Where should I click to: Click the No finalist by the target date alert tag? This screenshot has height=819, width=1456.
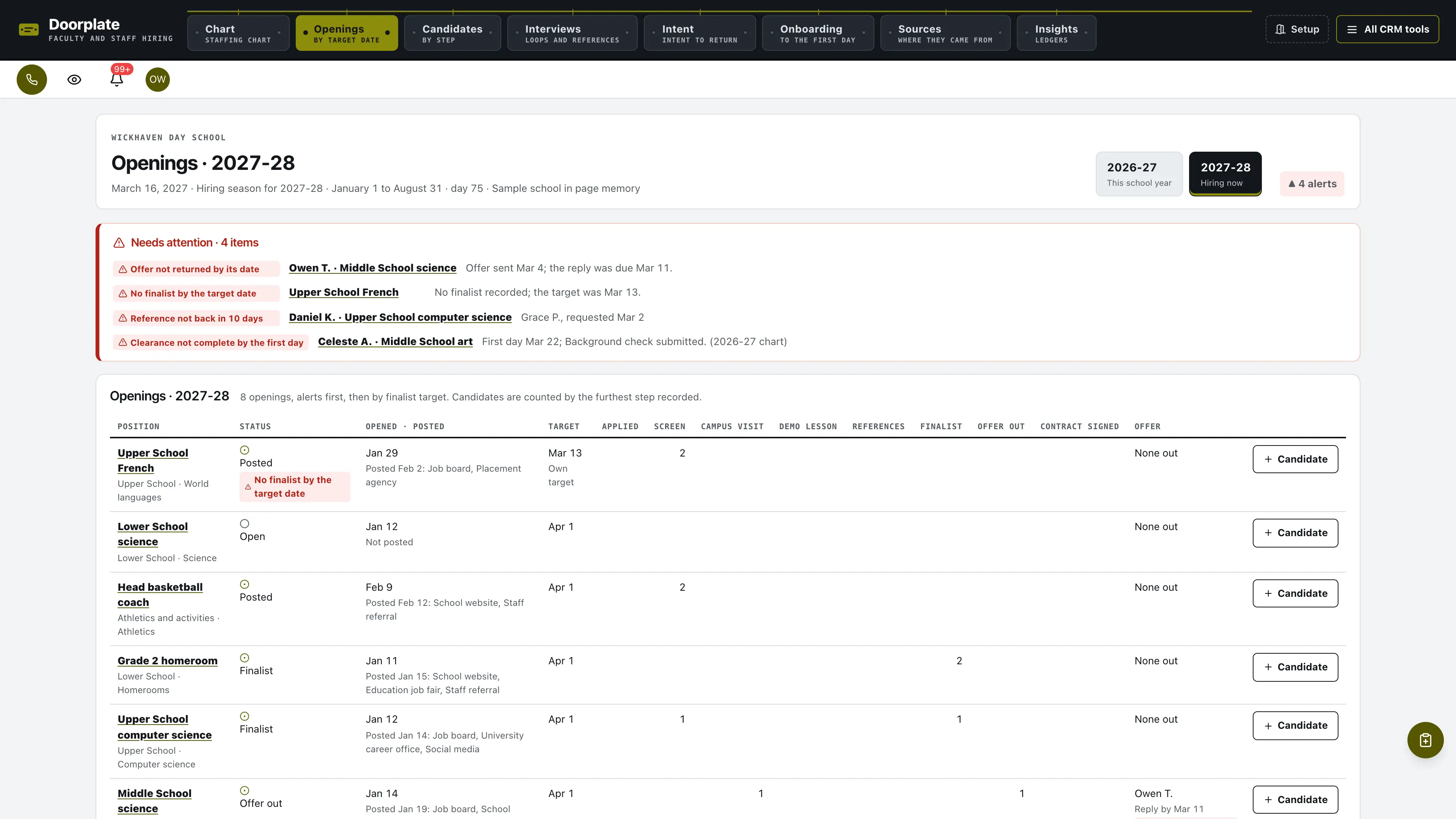[x=196, y=293]
